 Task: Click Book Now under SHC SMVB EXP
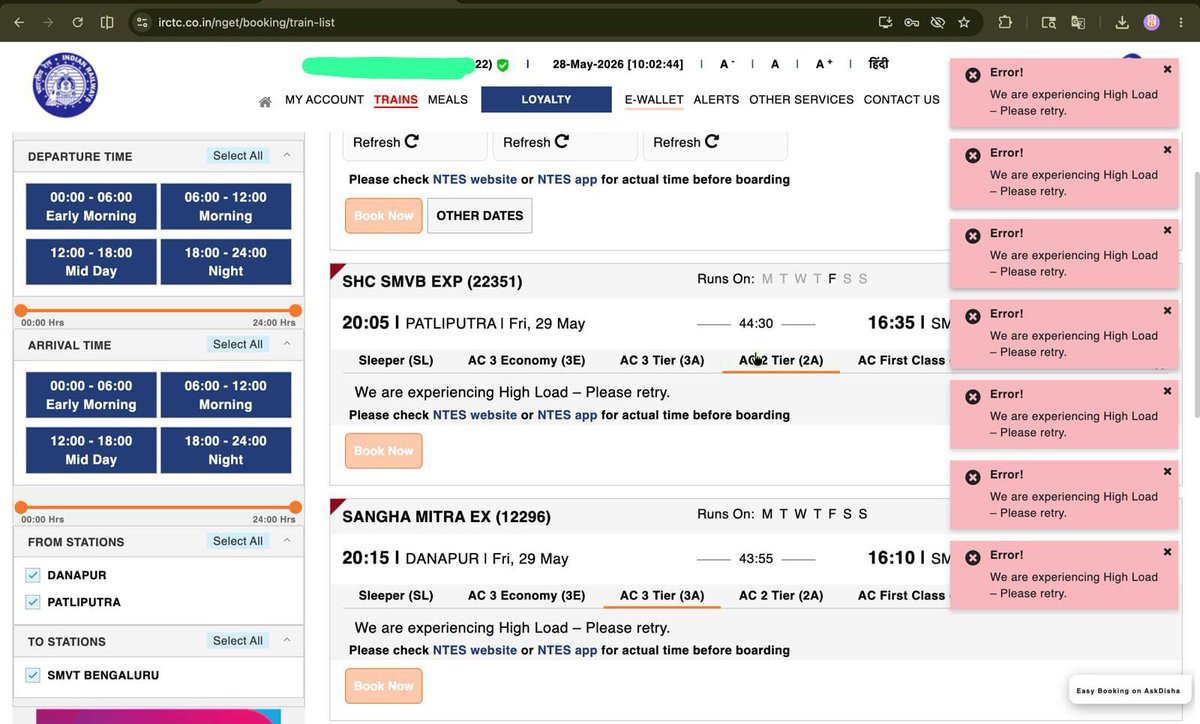(x=384, y=451)
